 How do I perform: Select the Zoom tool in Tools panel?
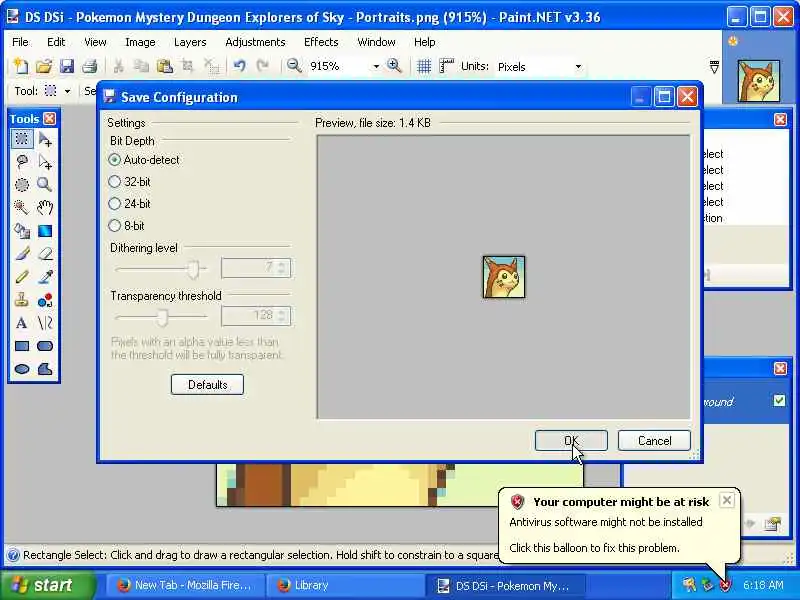coord(45,185)
